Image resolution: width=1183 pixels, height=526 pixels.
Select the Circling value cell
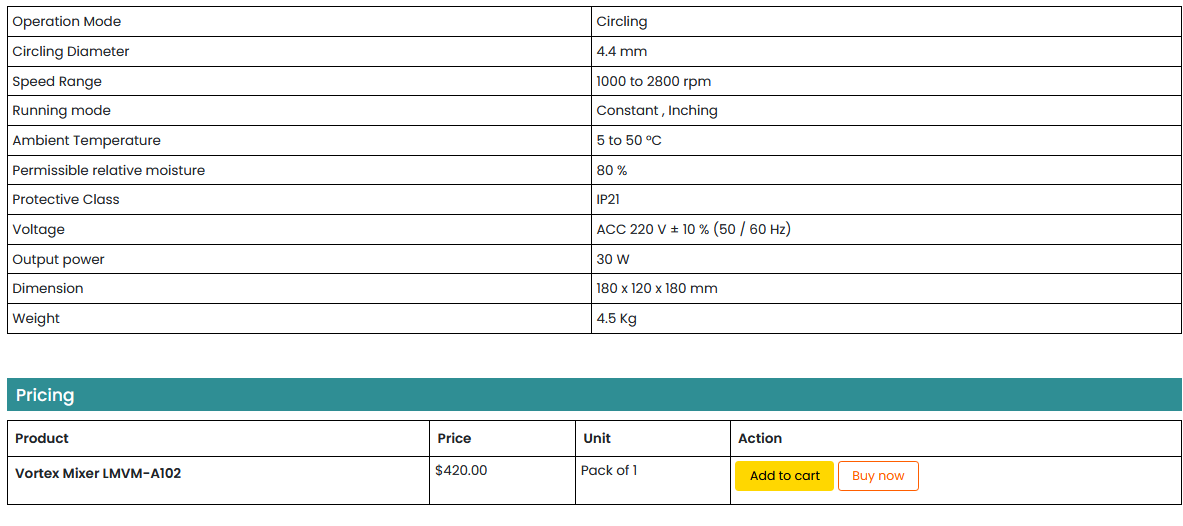(622, 22)
